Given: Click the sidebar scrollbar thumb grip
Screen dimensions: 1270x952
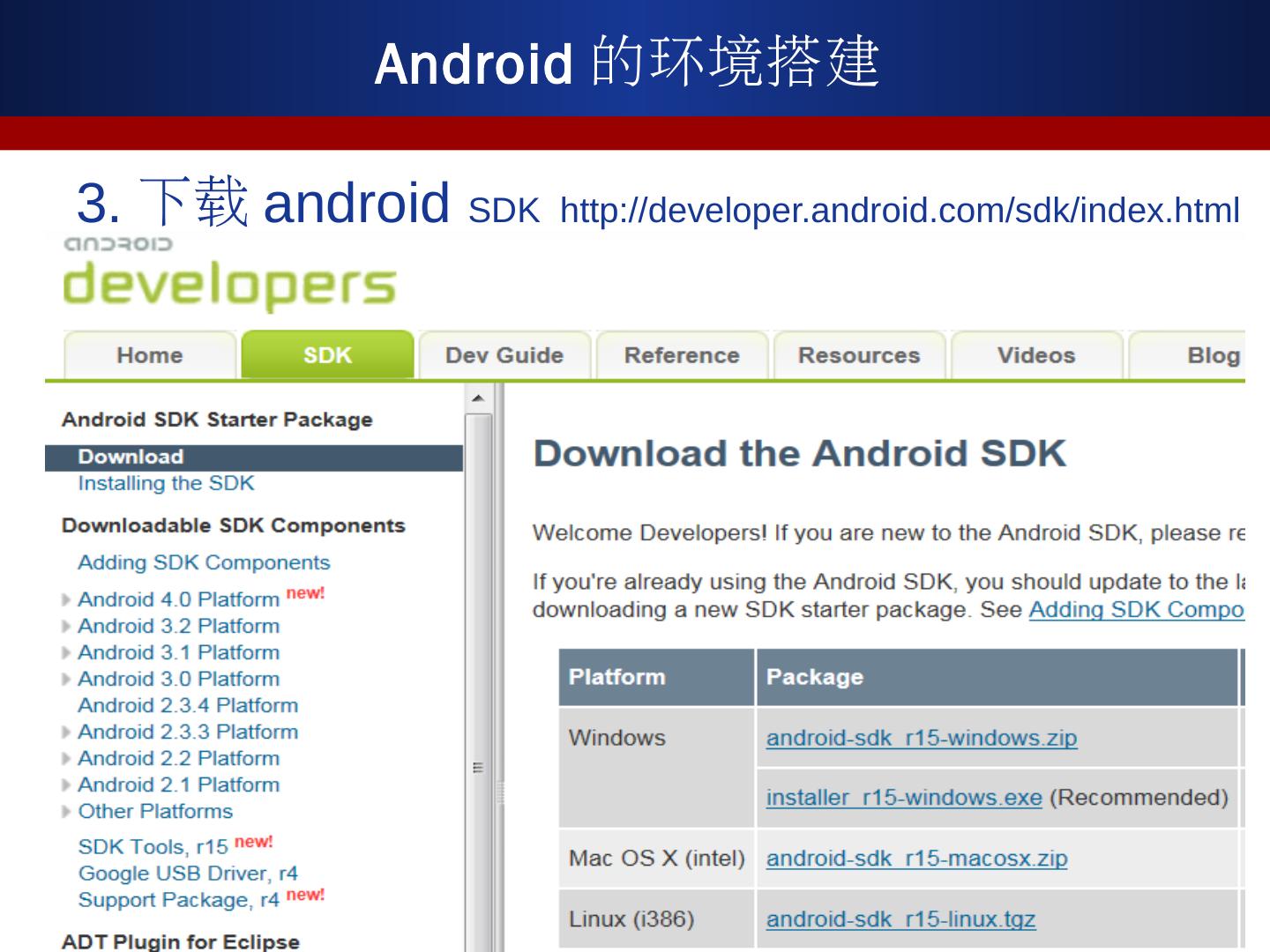Looking at the screenshot, I should [478, 768].
